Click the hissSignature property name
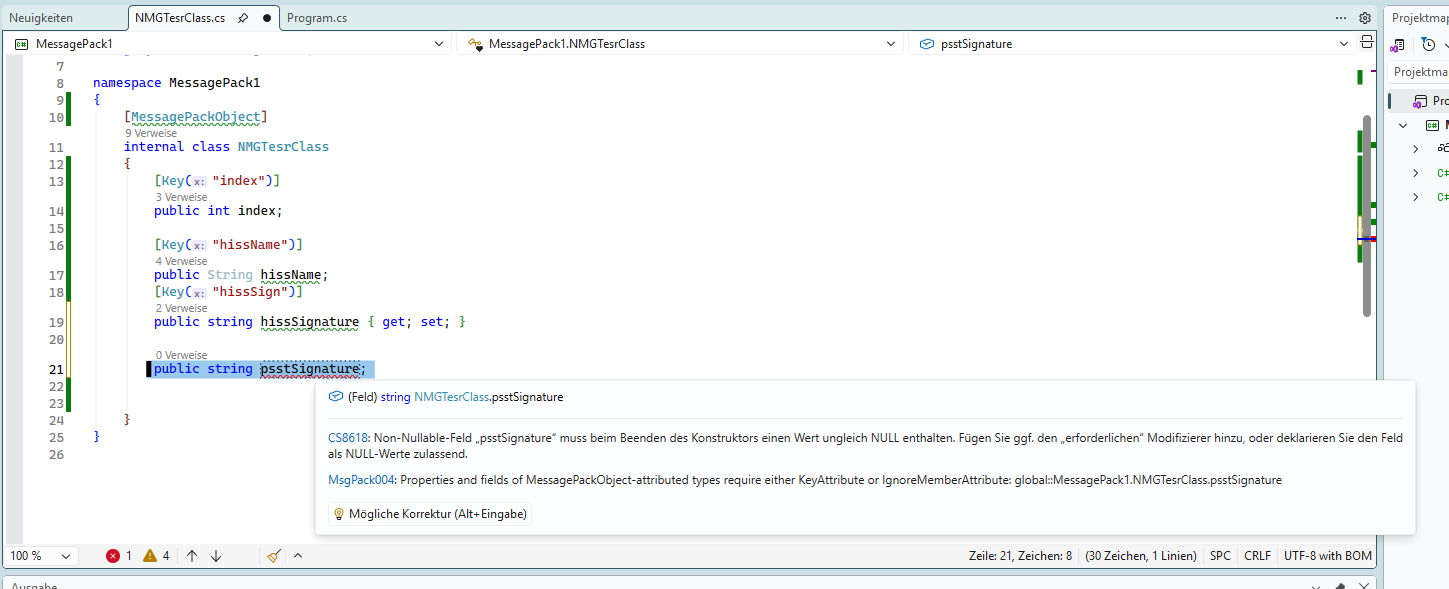Screen dimensions: 1449x589 coord(310,322)
